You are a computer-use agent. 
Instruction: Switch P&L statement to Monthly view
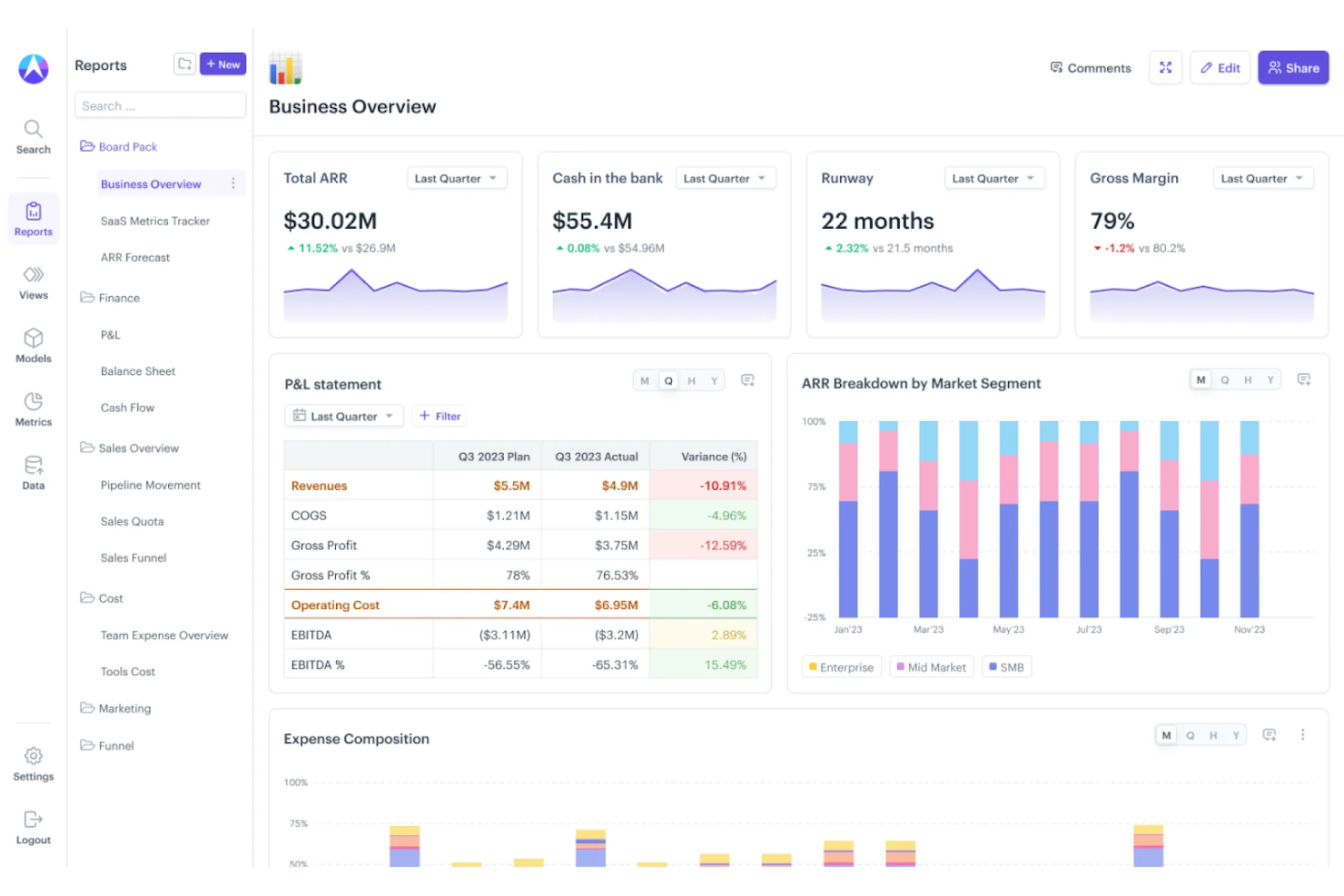(645, 379)
